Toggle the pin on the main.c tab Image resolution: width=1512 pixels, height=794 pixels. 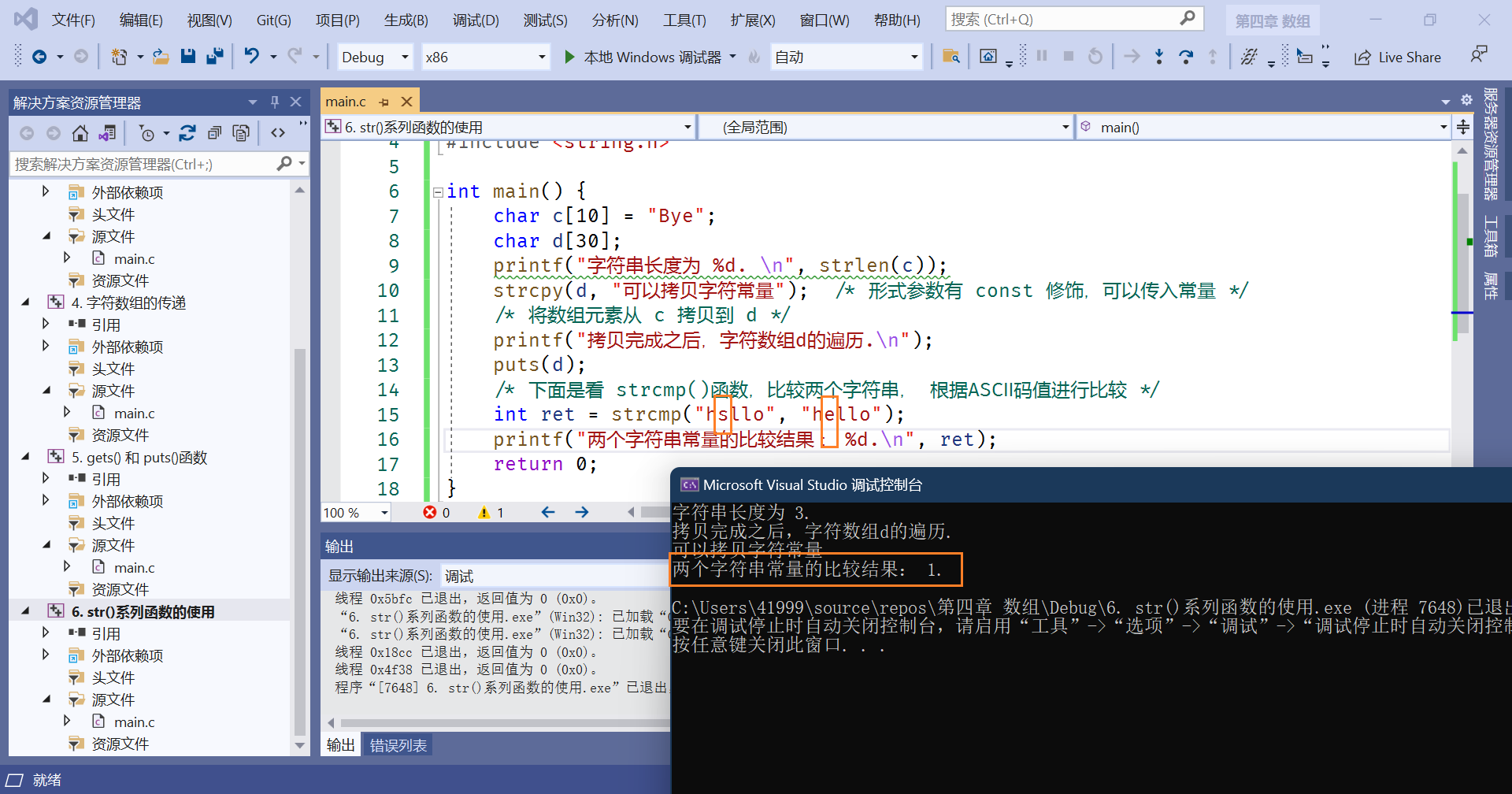(x=384, y=102)
